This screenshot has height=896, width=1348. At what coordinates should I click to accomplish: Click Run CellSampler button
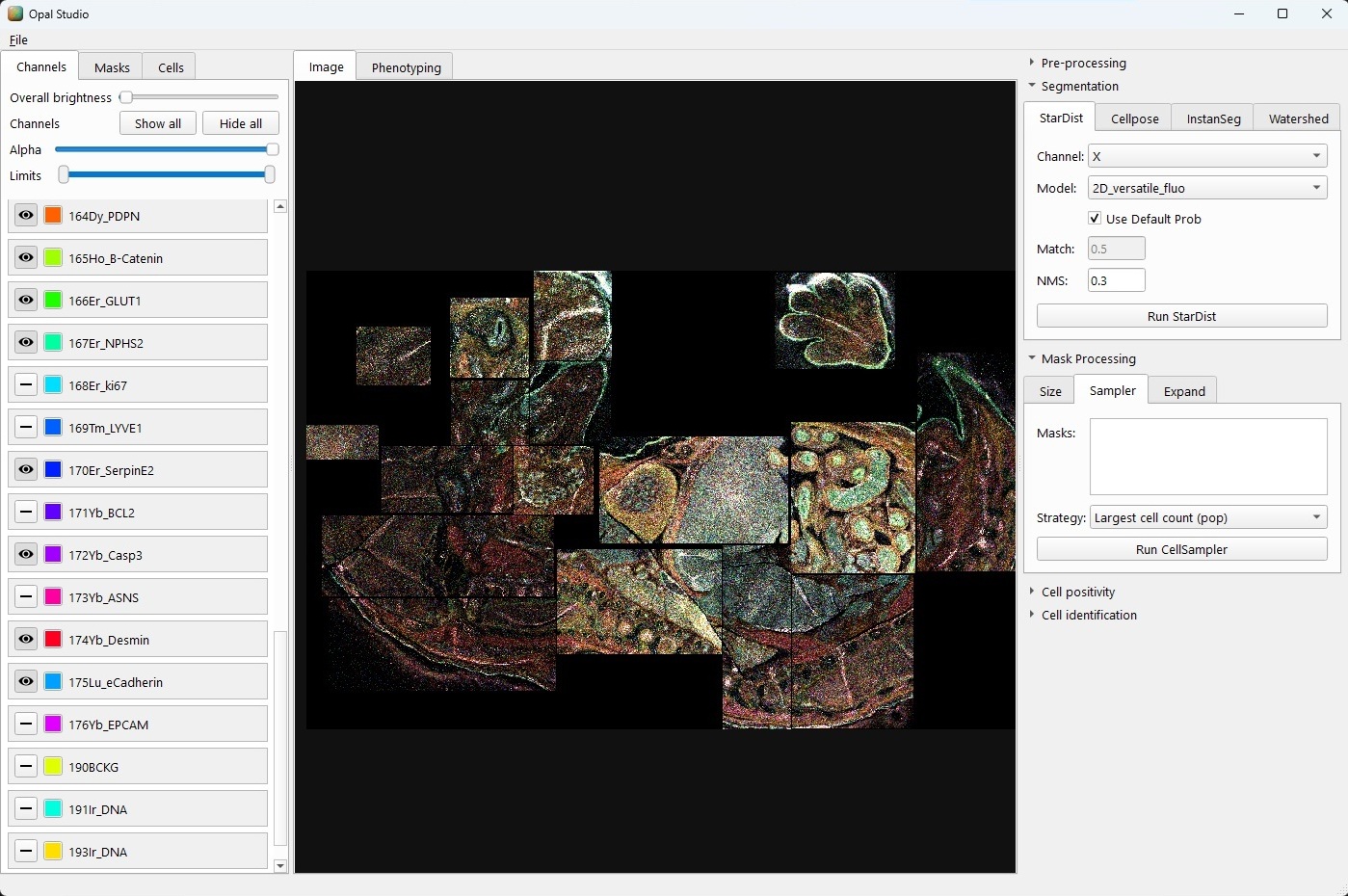(x=1181, y=549)
